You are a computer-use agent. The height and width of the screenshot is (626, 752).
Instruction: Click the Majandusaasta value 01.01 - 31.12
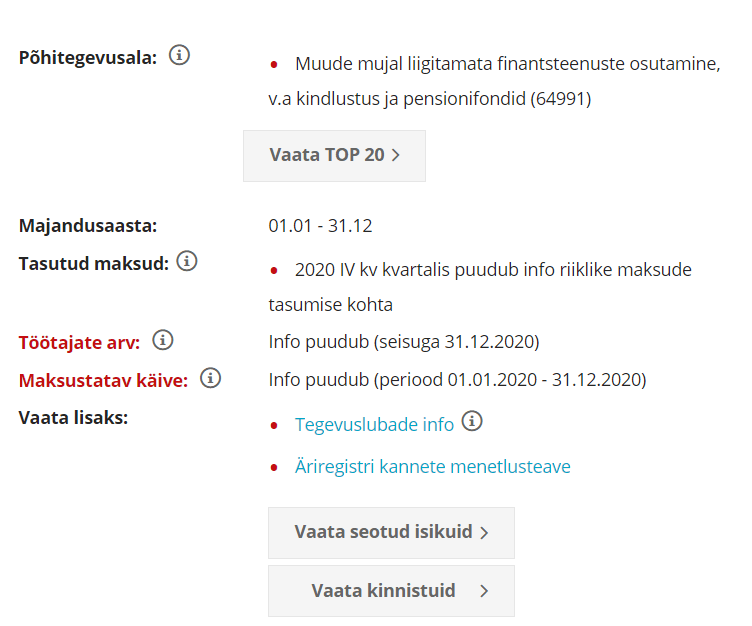pyautogui.click(x=320, y=225)
